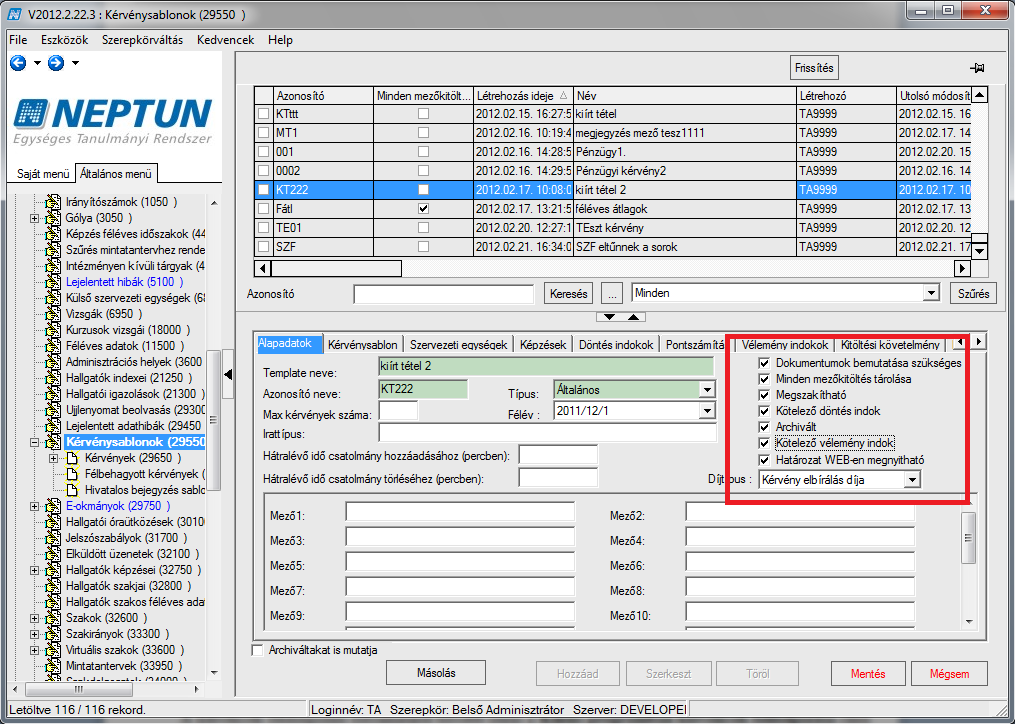Screen dimensions: 1015x724
Task: Click the down triangle above the tabs
Action: [609, 317]
